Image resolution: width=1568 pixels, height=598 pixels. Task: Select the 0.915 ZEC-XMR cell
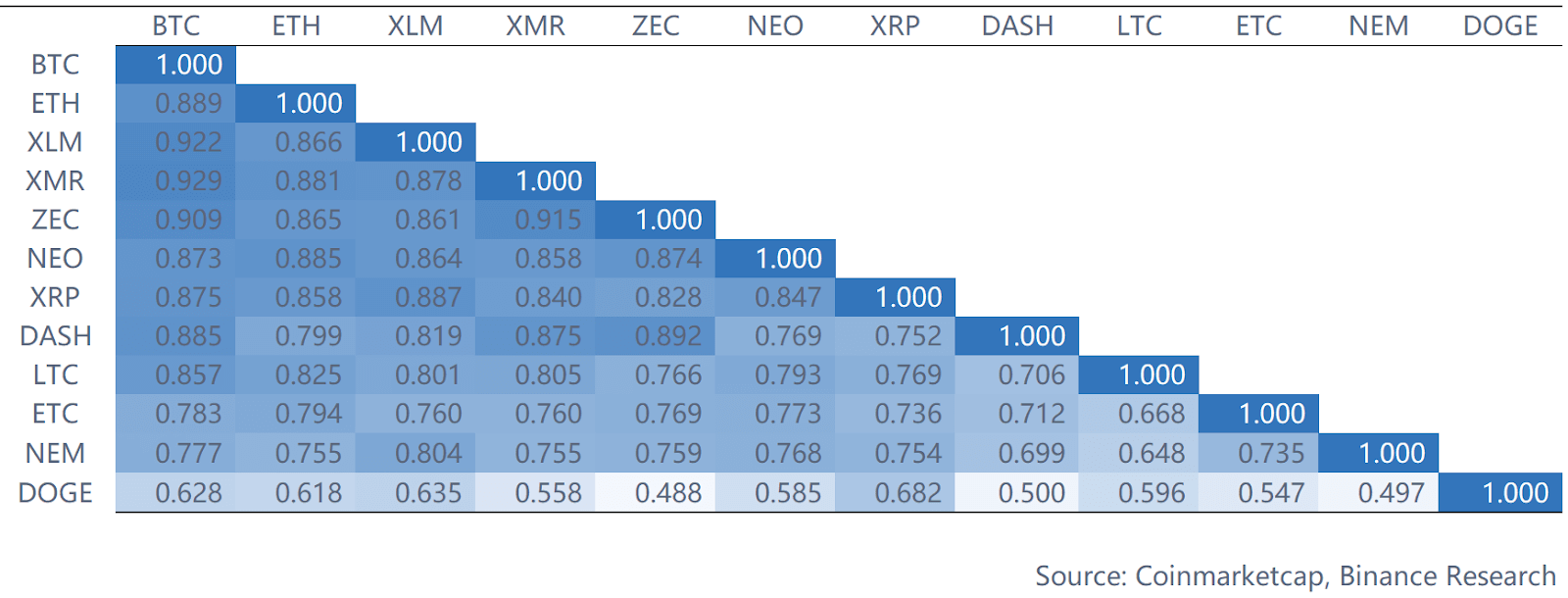click(x=548, y=220)
